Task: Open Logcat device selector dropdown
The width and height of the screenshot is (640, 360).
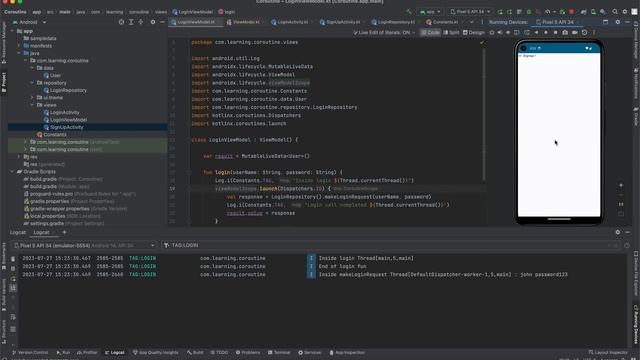Action: click(84, 245)
